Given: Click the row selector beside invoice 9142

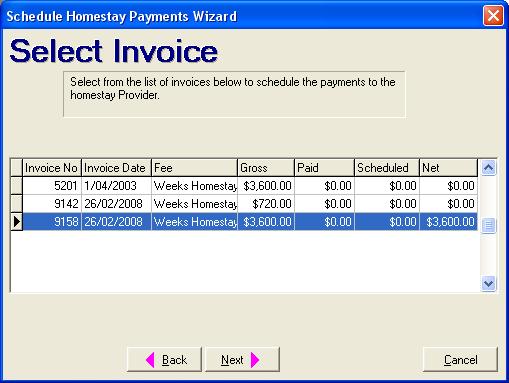Looking at the screenshot, I should [16, 204].
